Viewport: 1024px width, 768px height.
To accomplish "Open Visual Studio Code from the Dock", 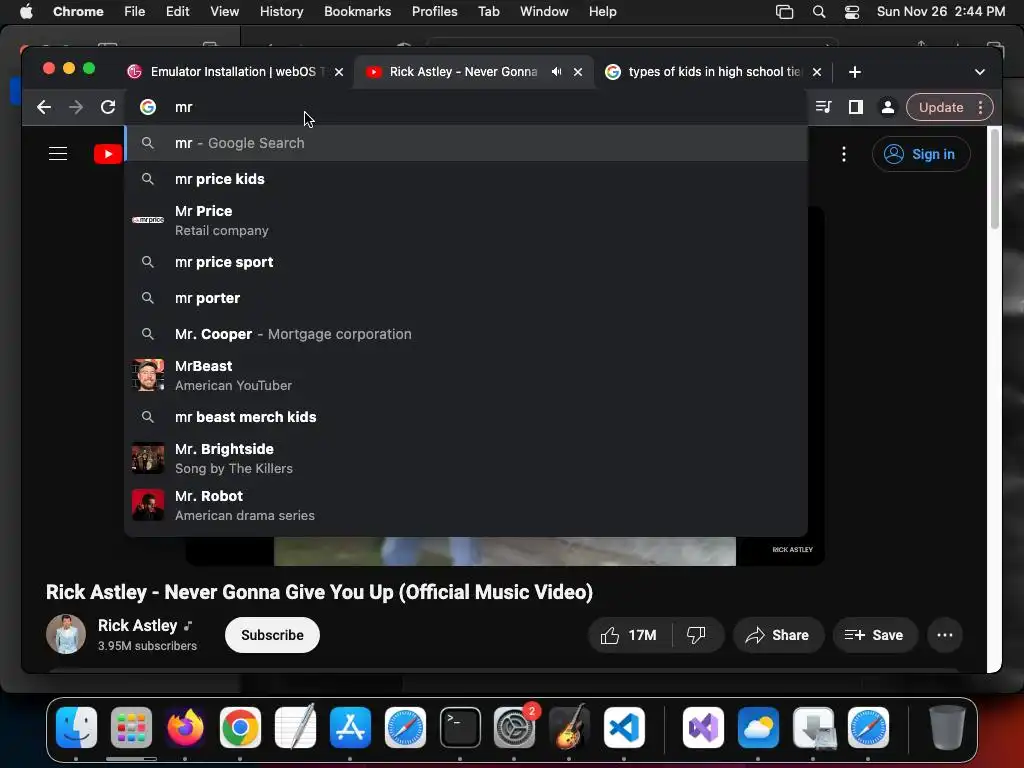I will [x=624, y=727].
